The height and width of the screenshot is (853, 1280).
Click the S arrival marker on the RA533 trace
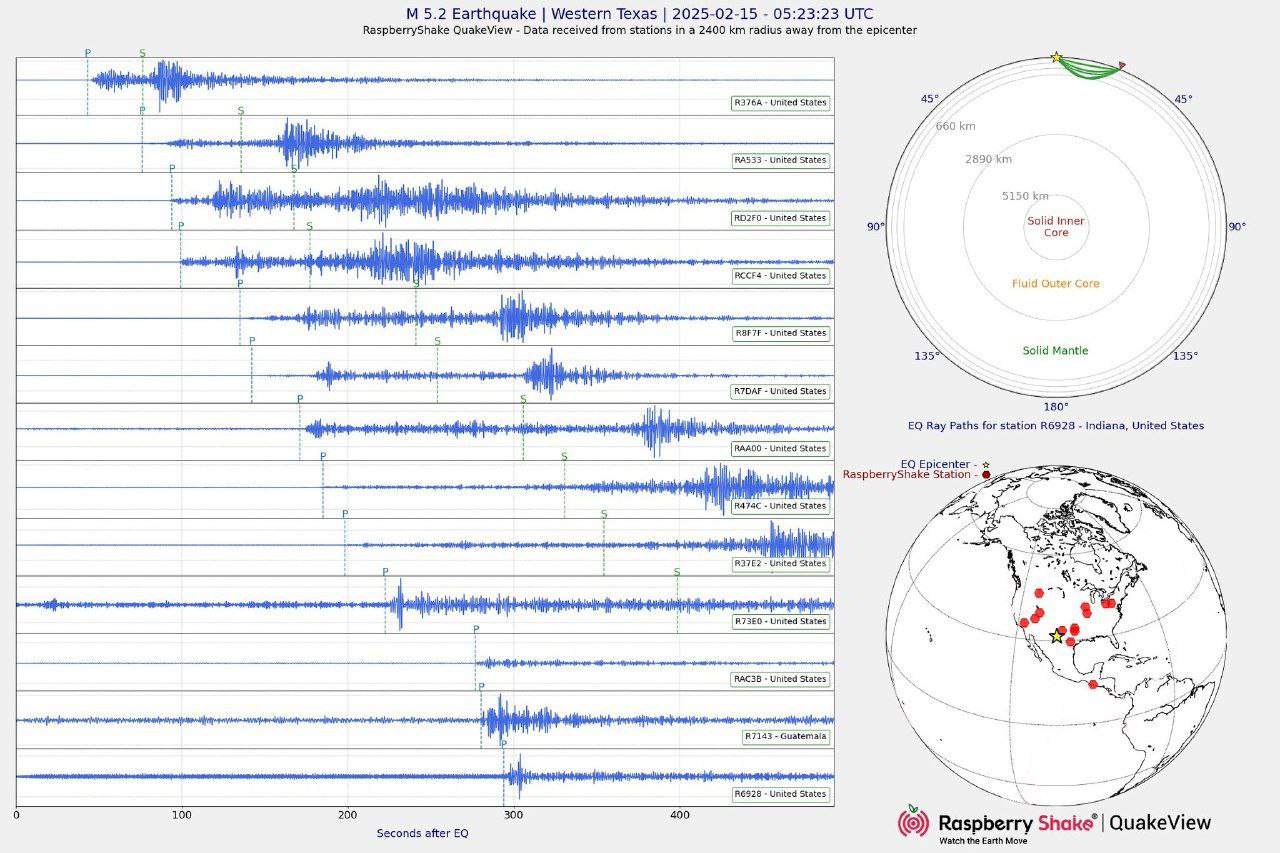pyautogui.click(x=240, y=111)
